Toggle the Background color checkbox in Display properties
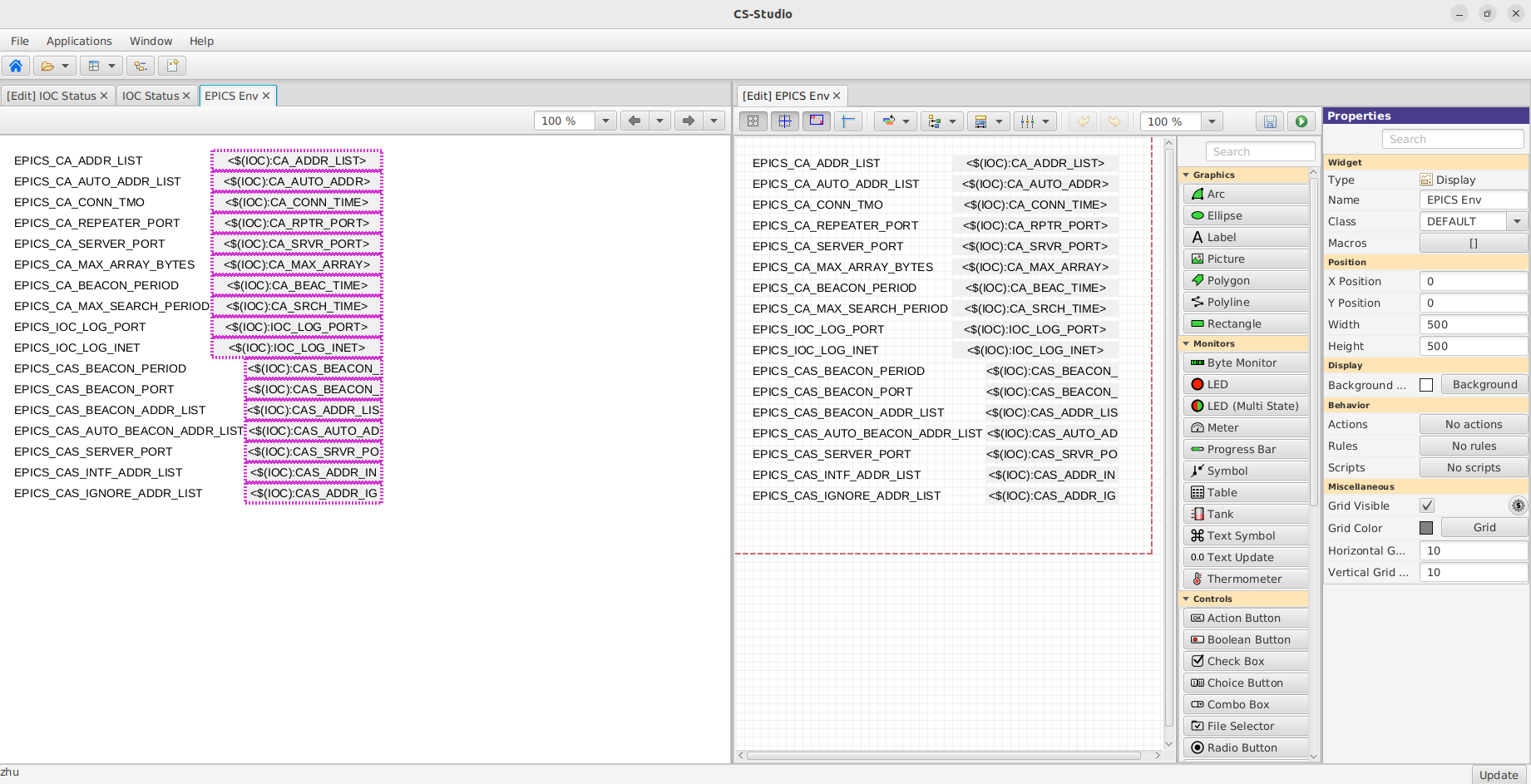The width and height of the screenshot is (1531, 784). (x=1427, y=384)
